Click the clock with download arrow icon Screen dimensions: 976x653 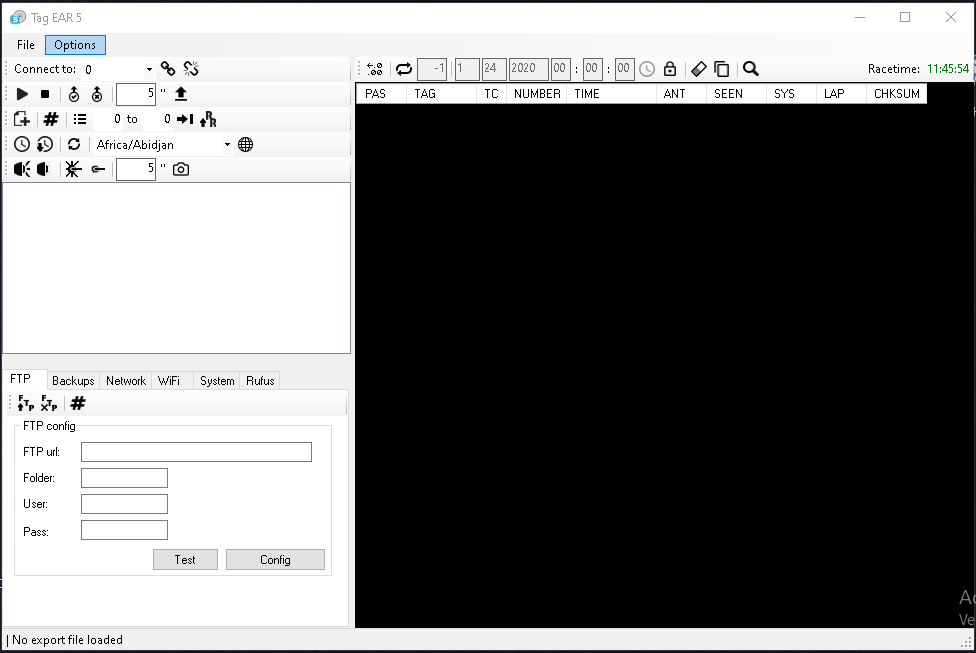[x=45, y=144]
